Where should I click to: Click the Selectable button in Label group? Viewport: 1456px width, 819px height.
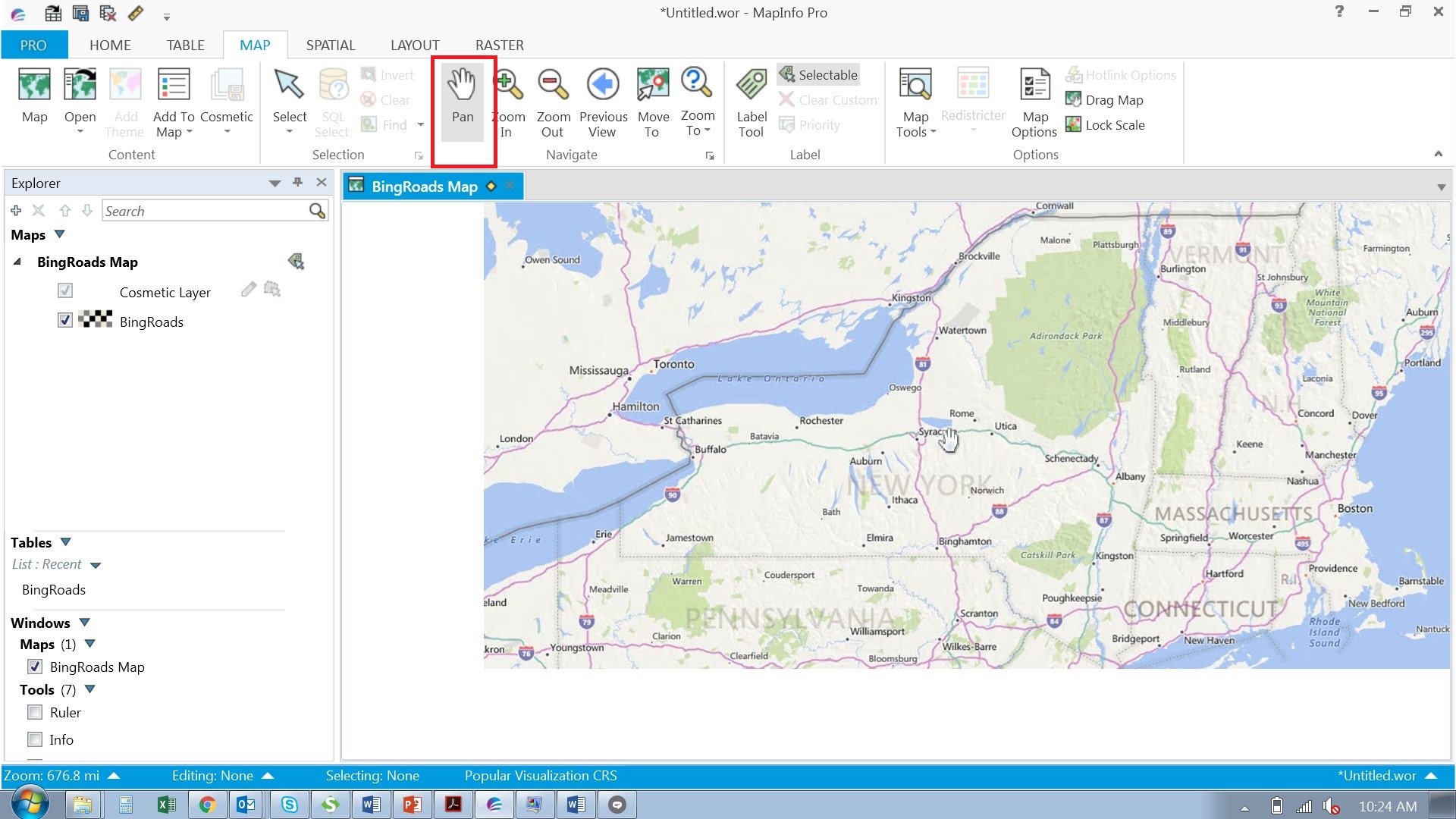(x=819, y=74)
